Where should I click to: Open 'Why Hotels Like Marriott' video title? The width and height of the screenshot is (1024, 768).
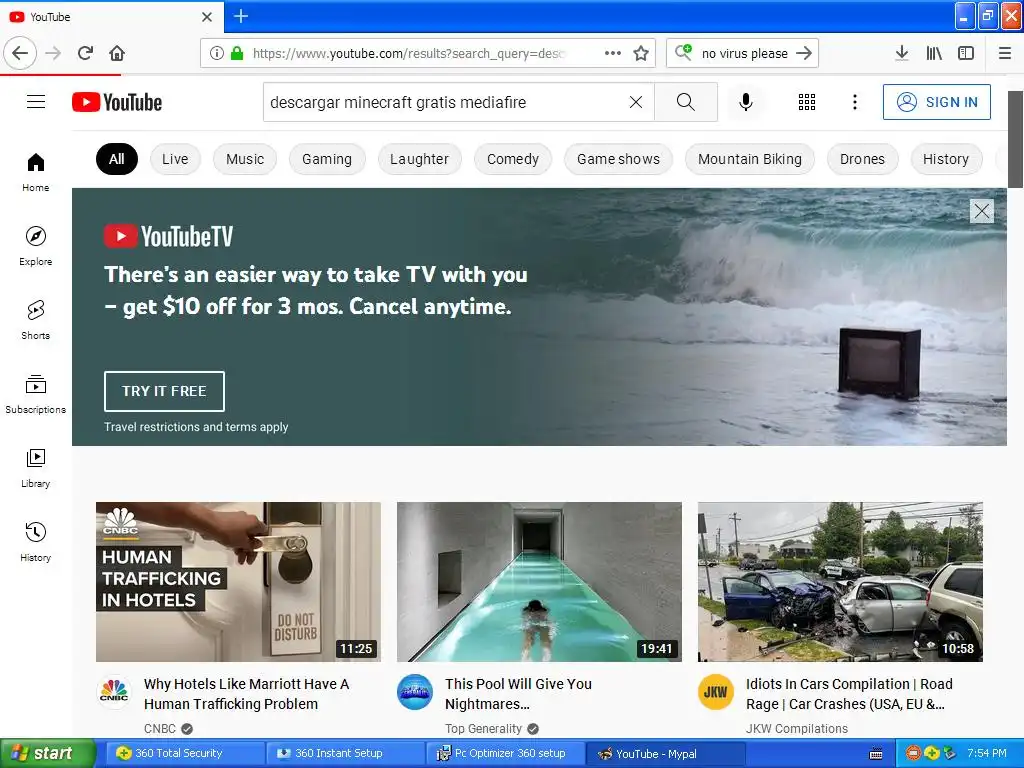tap(246, 694)
